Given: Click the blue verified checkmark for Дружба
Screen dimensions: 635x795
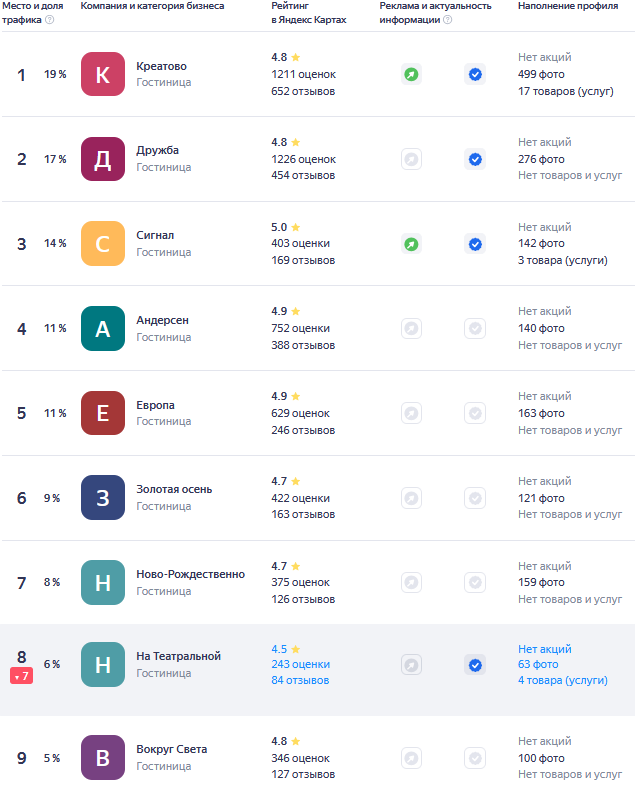Looking at the screenshot, I should point(475,159).
